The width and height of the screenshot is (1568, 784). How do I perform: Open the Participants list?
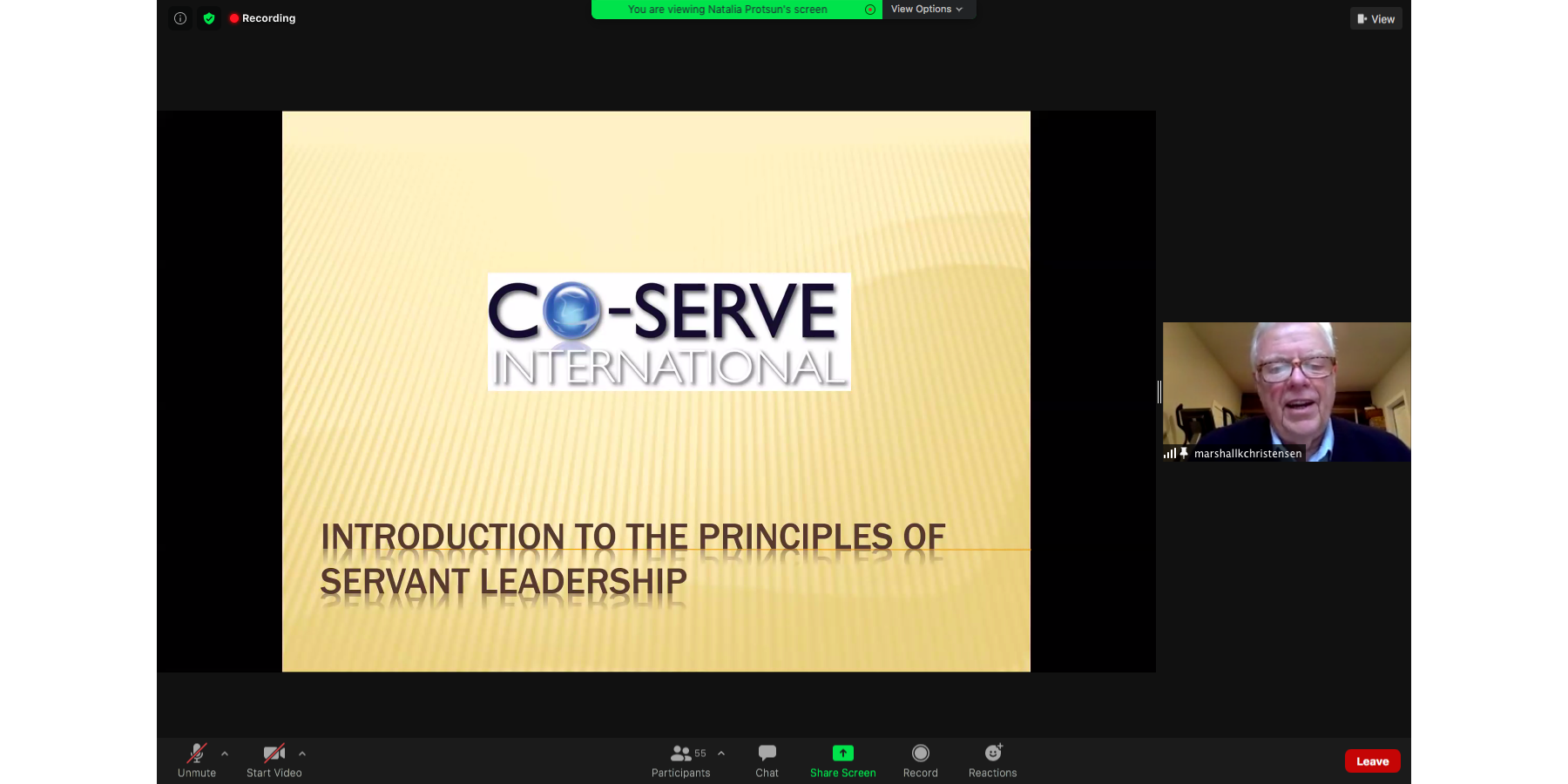680,760
